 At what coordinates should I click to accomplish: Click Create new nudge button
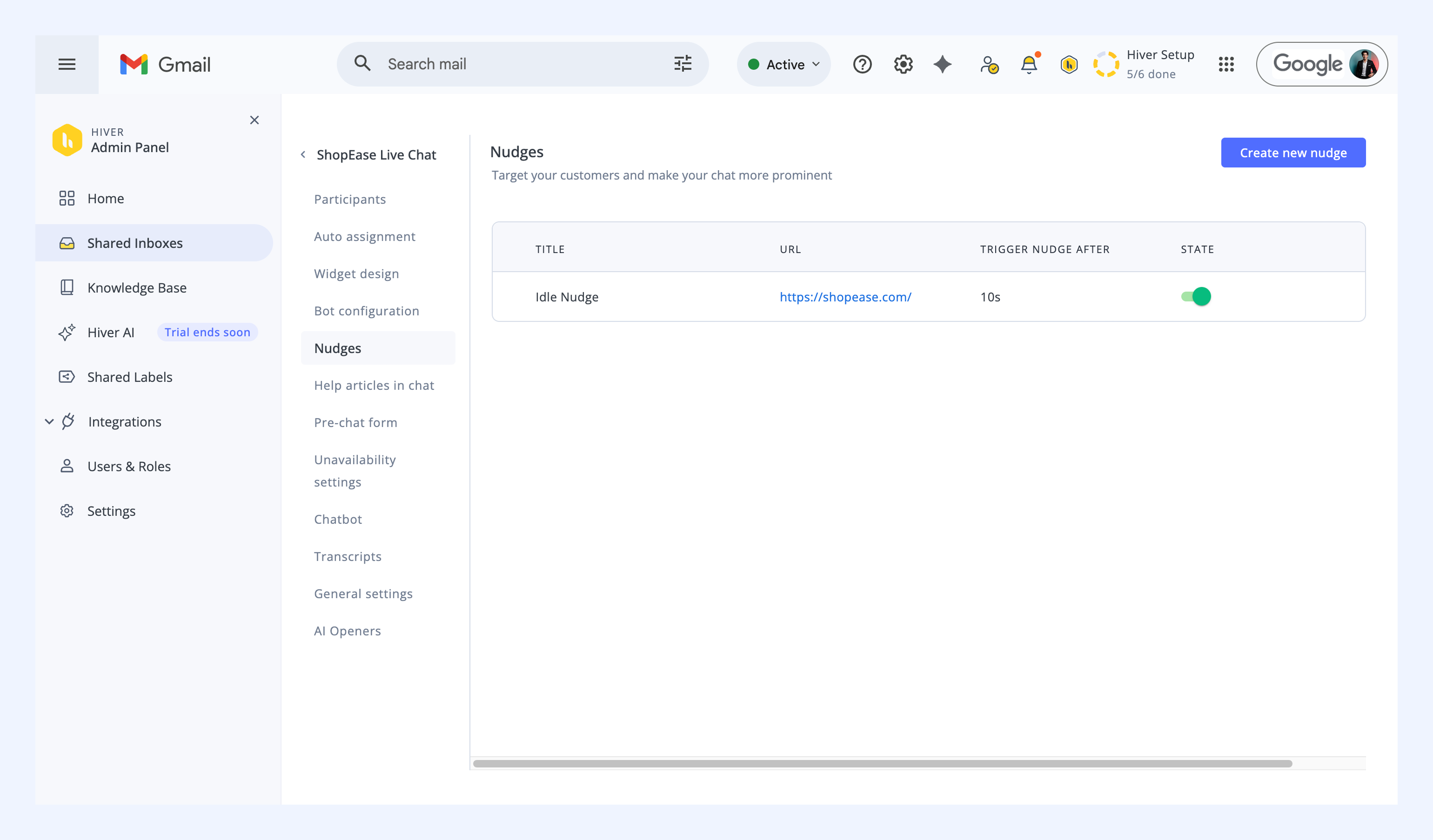1293,153
